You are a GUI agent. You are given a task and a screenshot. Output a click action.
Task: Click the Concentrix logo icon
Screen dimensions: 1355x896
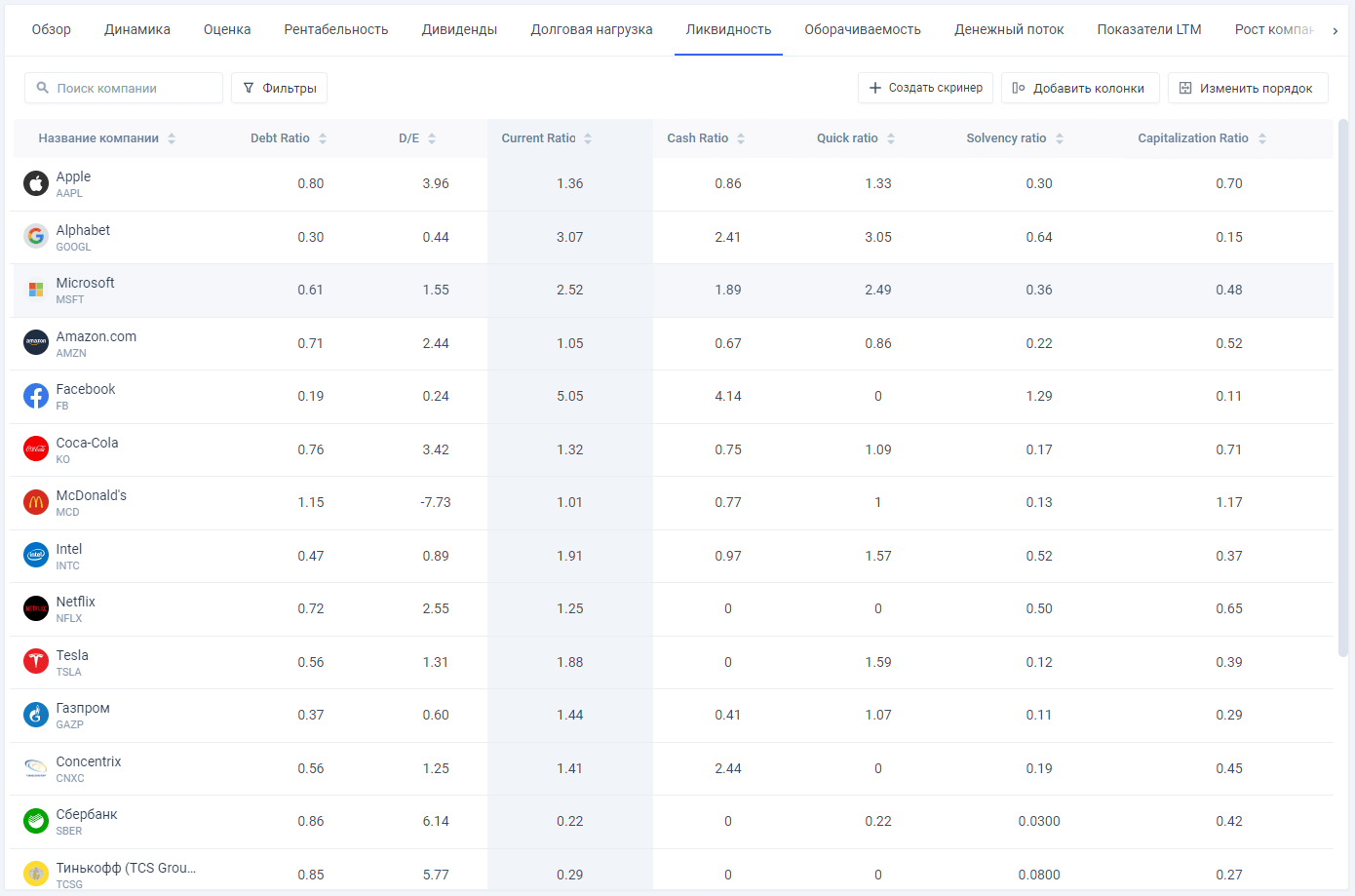point(36,767)
